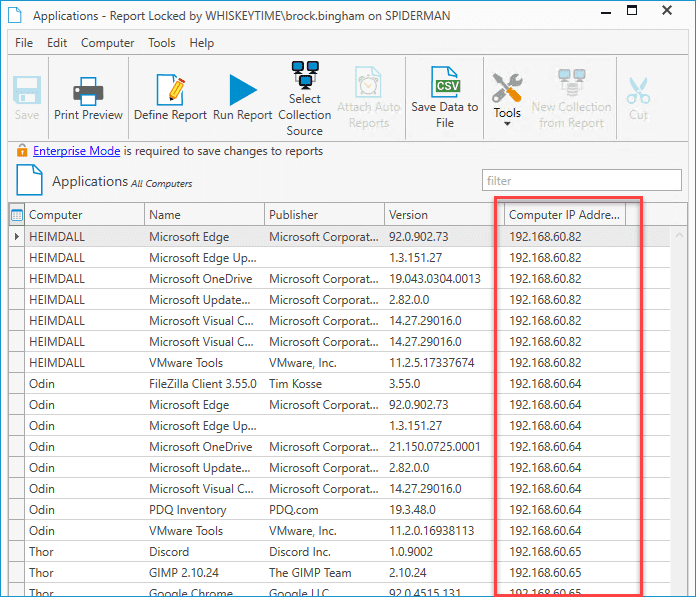
Task: Open the Computer menu
Action: coord(107,43)
